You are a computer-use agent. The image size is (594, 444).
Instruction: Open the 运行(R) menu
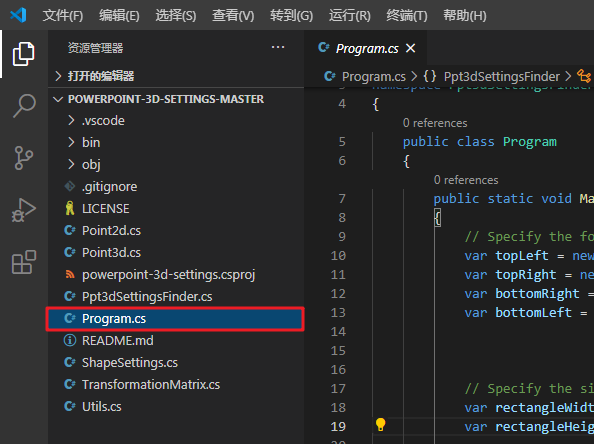tap(349, 16)
